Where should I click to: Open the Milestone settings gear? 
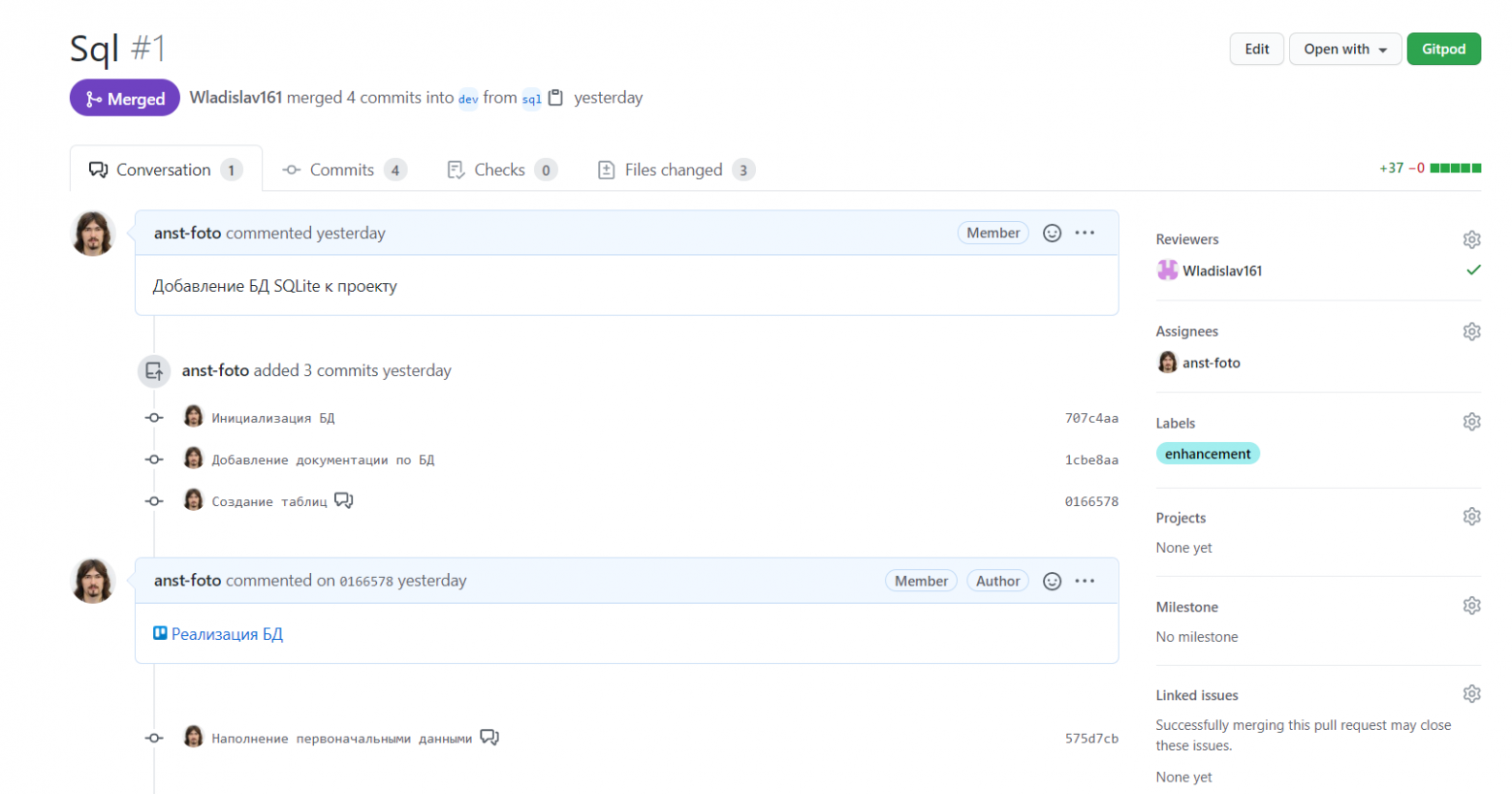coord(1471,605)
